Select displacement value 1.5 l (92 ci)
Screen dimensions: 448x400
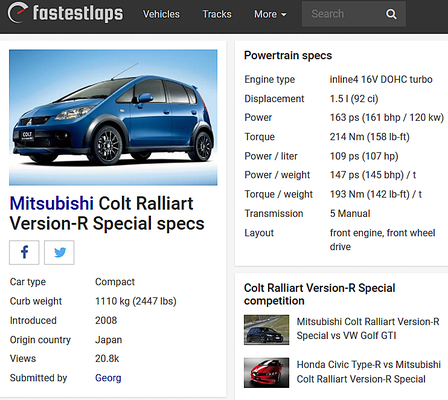[x=354, y=99]
